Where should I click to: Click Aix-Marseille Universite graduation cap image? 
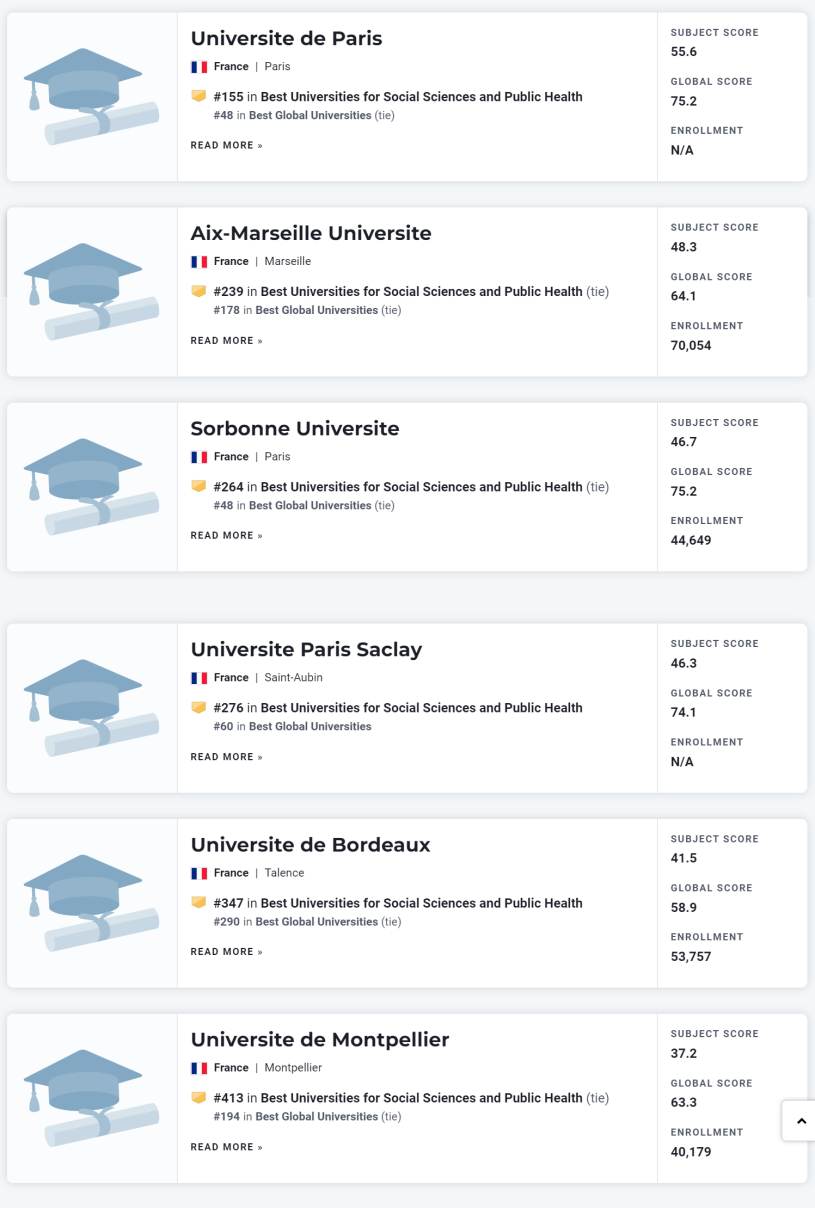[x=92, y=292]
